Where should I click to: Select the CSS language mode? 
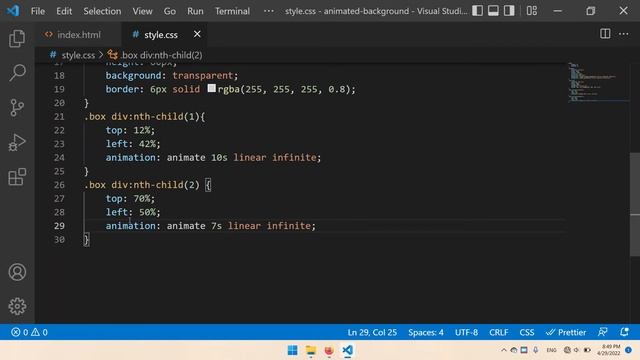click(527, 332)
